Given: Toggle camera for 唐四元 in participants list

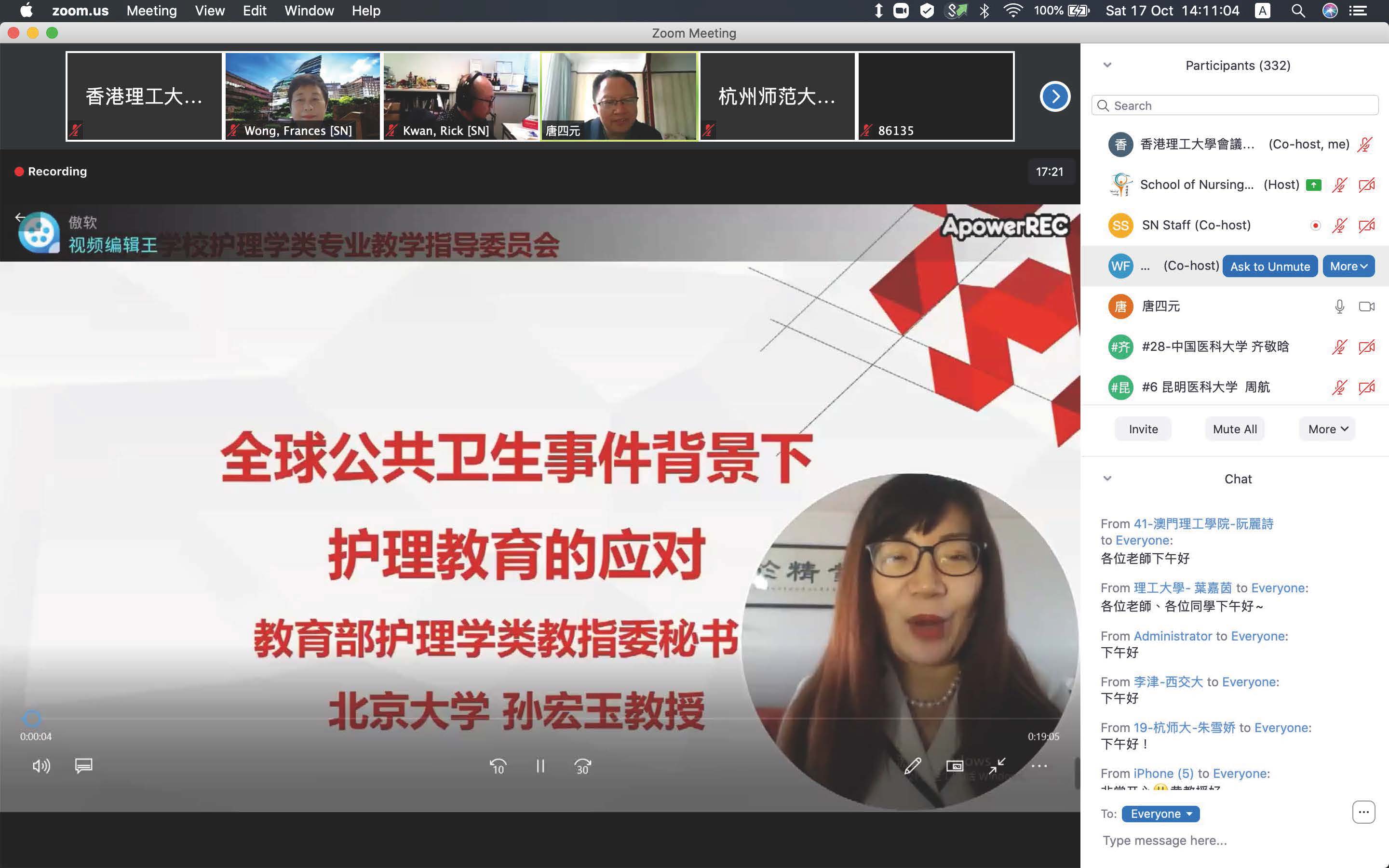Looking at the screenshot, I should [x=1367, y=307].
